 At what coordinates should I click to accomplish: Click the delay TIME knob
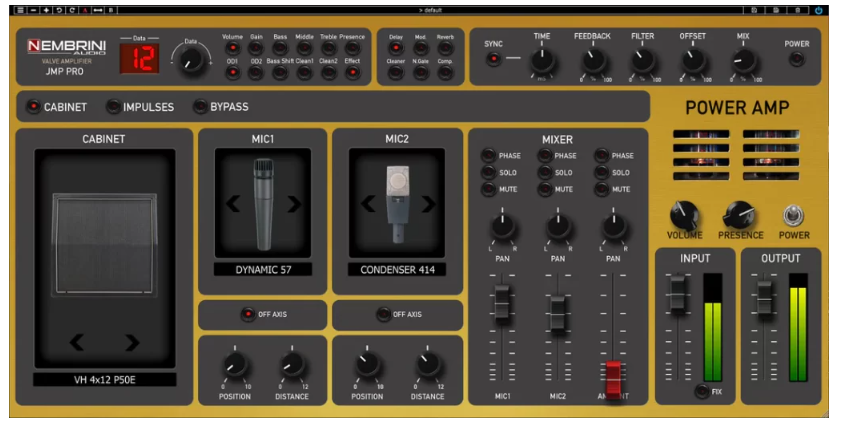tap(542, 61)
